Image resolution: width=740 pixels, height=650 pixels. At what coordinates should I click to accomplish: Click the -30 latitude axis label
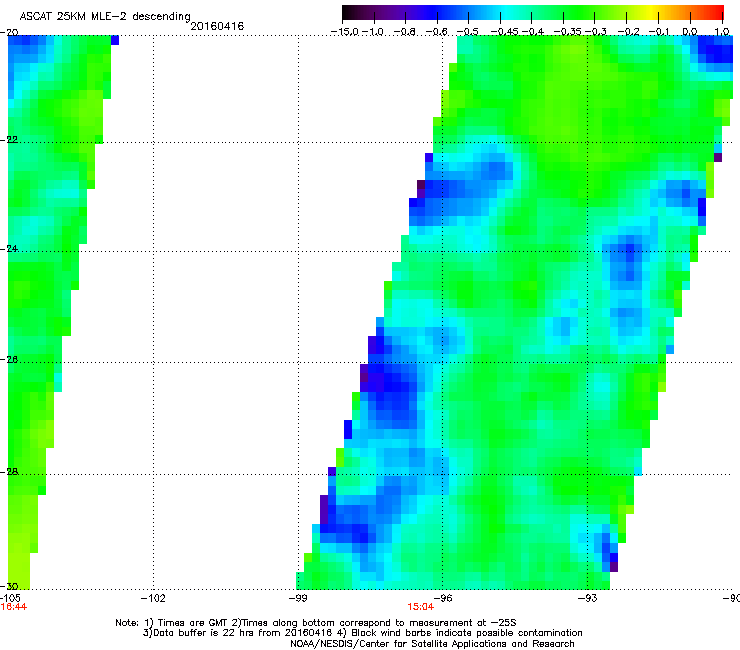tap(9, 586)
